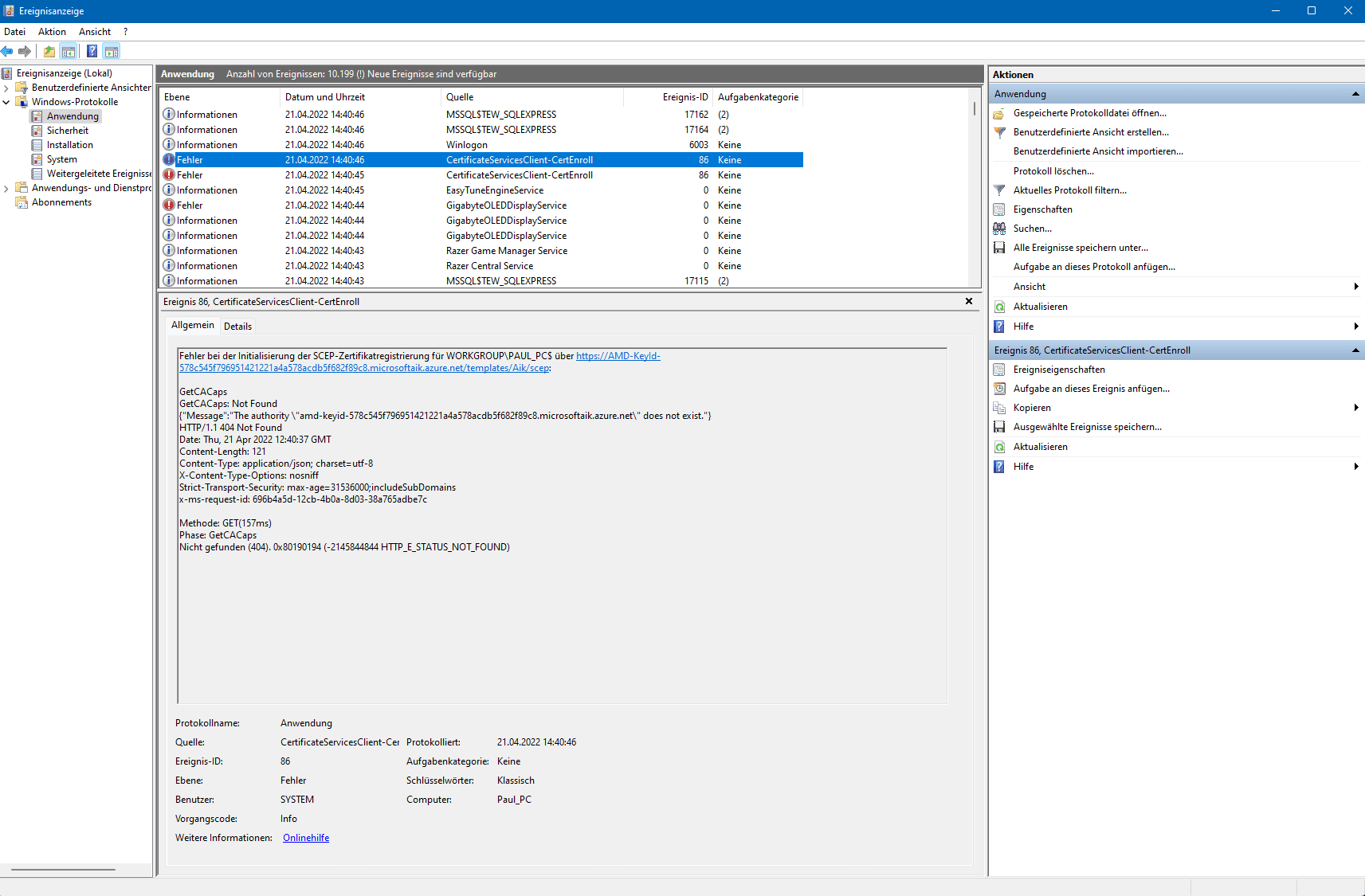Select the Razer Central Service event row
The width and height of the screenshot is (1365, 896).
click(481, 266)
